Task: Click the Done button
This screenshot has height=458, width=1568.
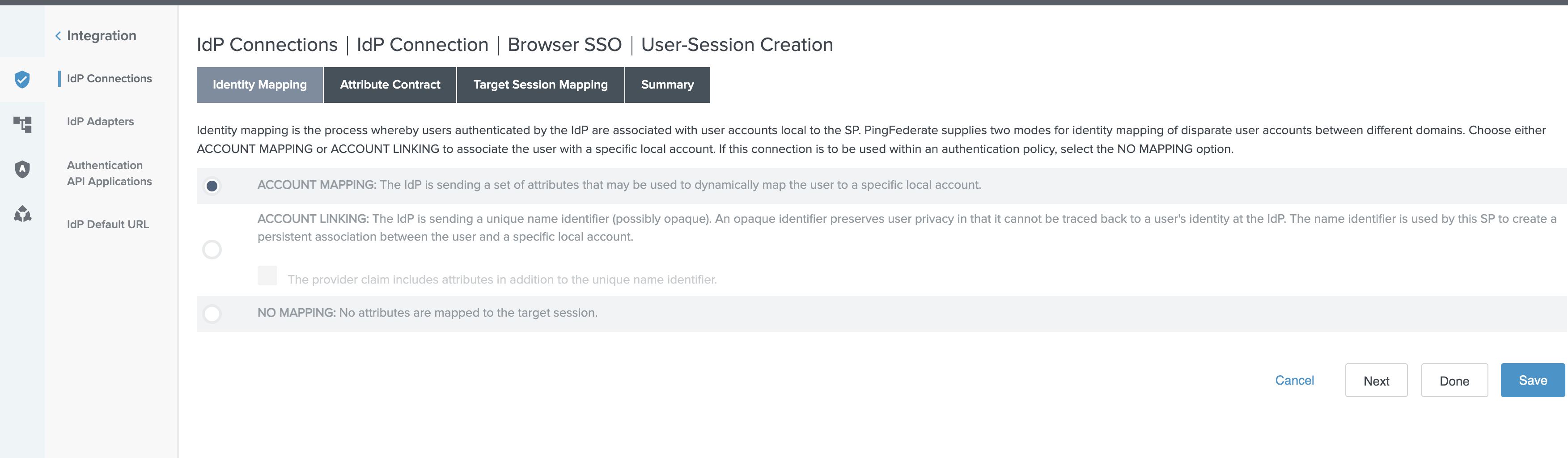Action: (x=1454, y=381)
